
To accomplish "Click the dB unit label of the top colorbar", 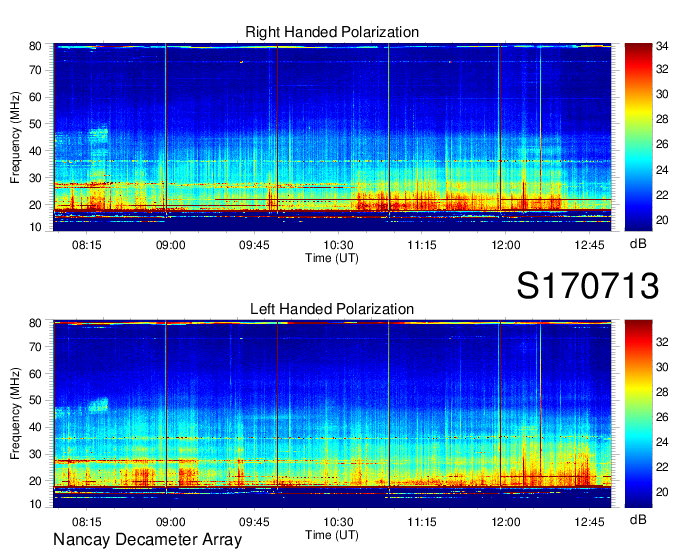I will pyautogui.click(x=638, y=244).
